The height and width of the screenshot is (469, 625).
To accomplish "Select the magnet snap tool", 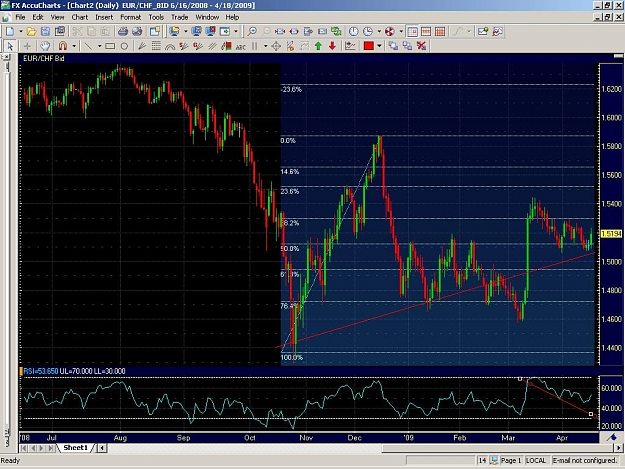I will tap(62, 46).
